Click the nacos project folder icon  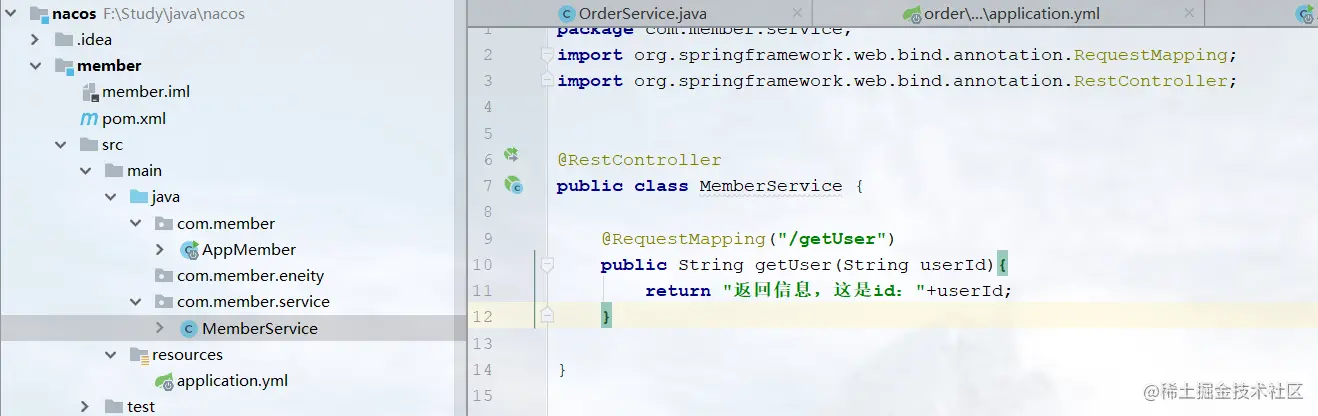[38, 14]
